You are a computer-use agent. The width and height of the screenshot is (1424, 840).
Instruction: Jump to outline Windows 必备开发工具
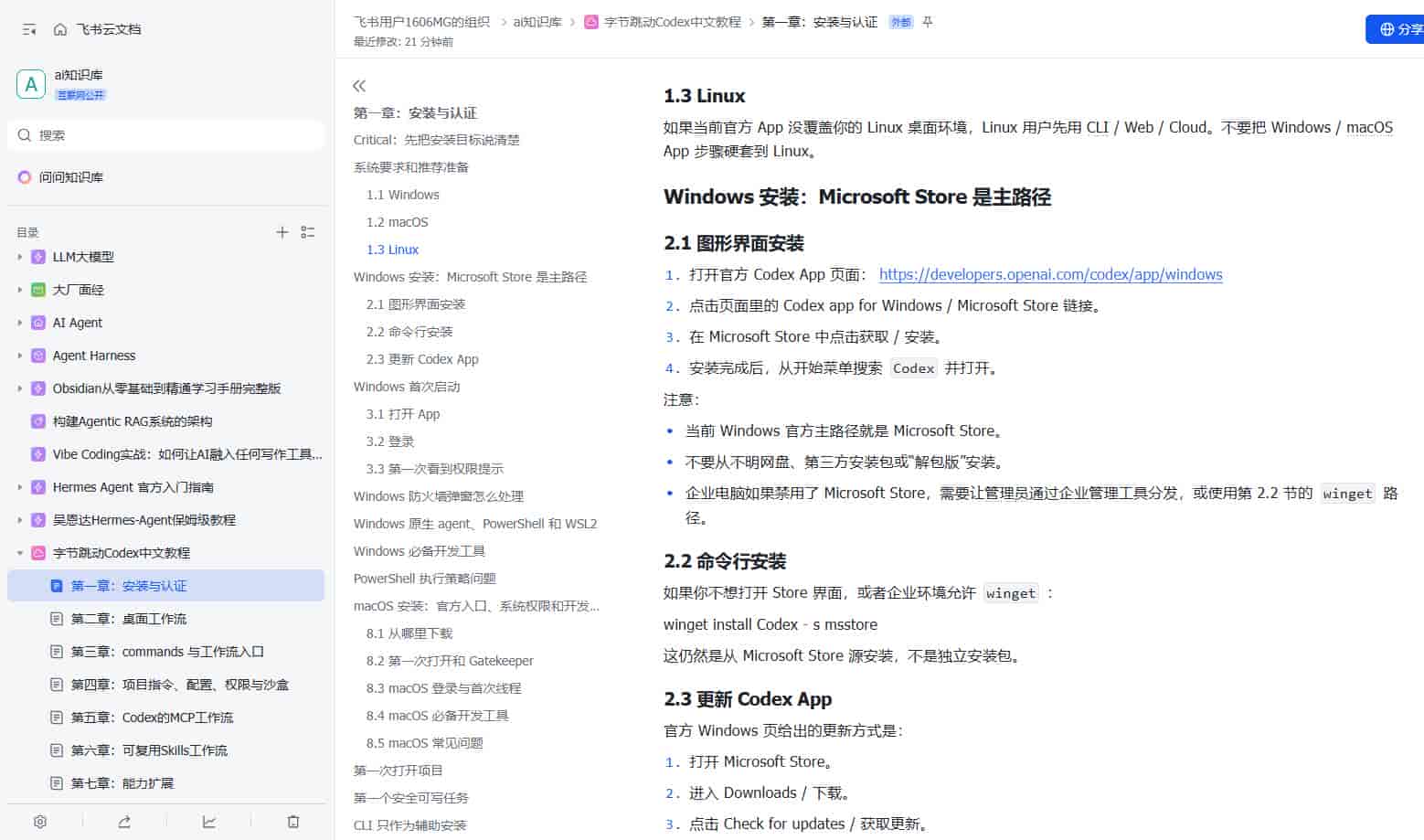(x=420, y=551)
